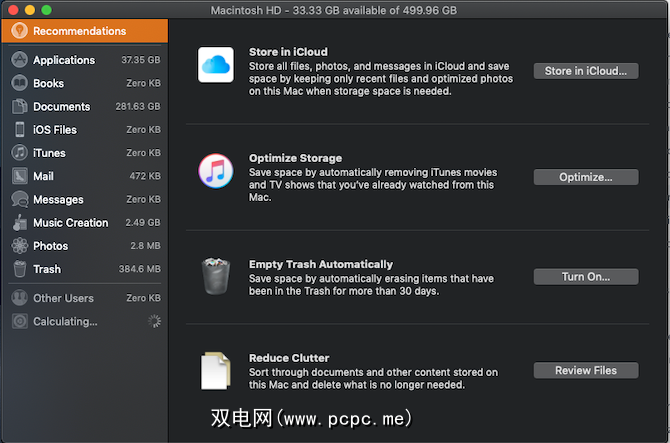Open the Documents storage category
Screen dimensions: 670x443
tap(61, 107)
